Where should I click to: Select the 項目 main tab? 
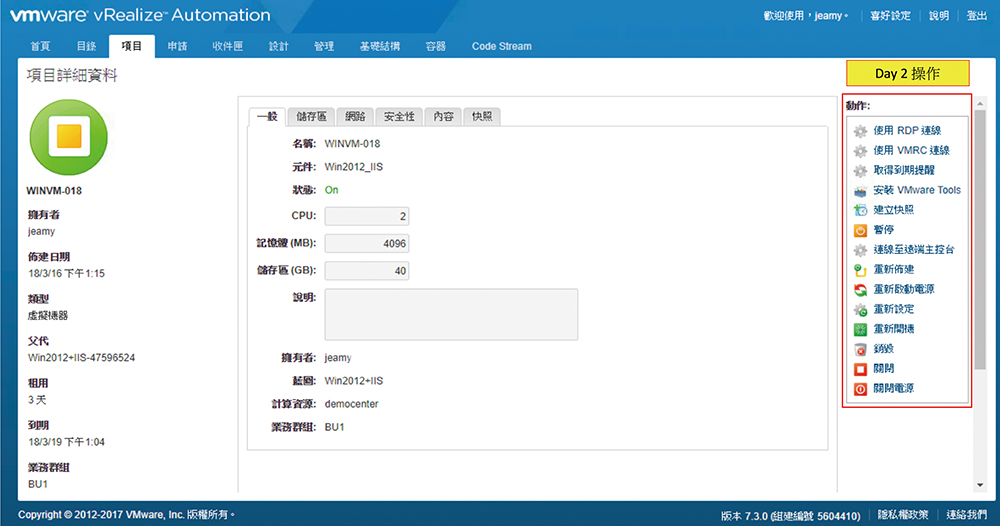[x=132, y=46]
